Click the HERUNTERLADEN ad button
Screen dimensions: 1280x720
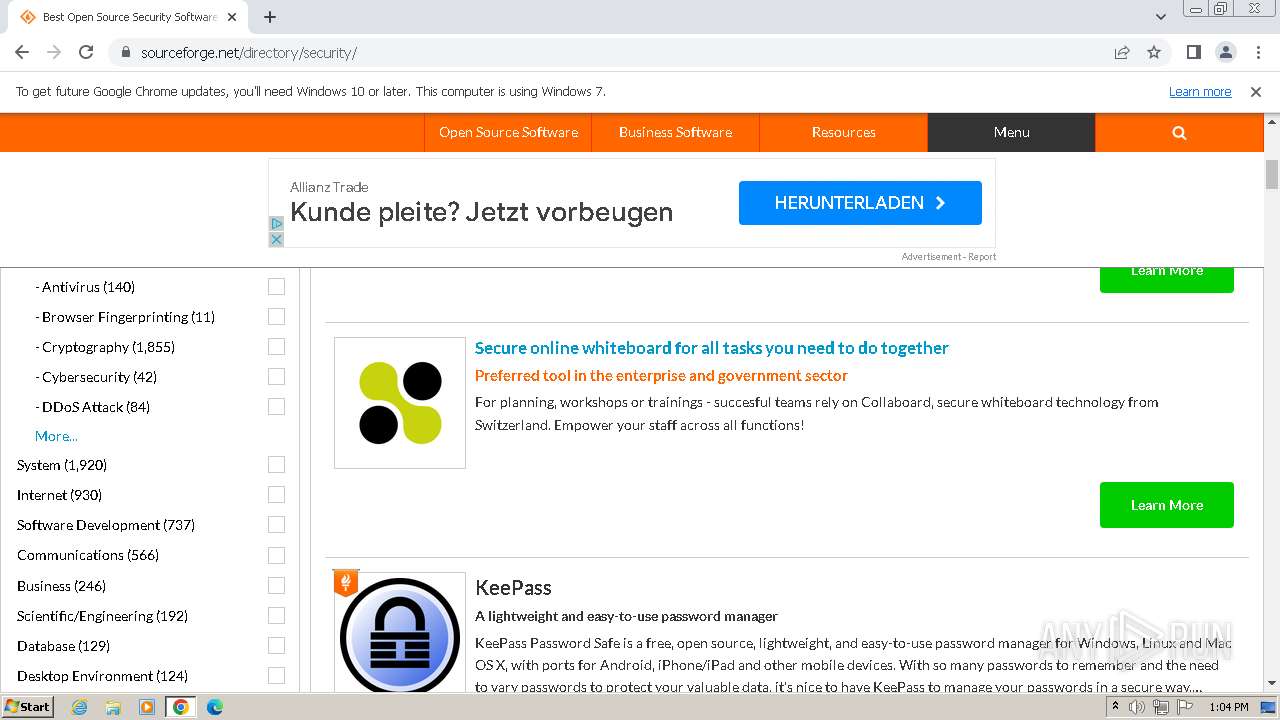(860, 203)
